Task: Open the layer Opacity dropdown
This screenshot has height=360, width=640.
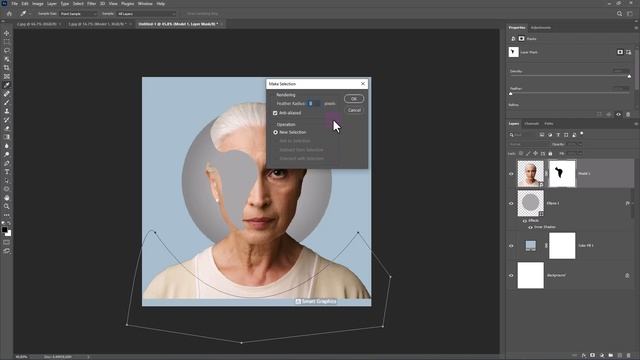Action: [x=580, y=144]
